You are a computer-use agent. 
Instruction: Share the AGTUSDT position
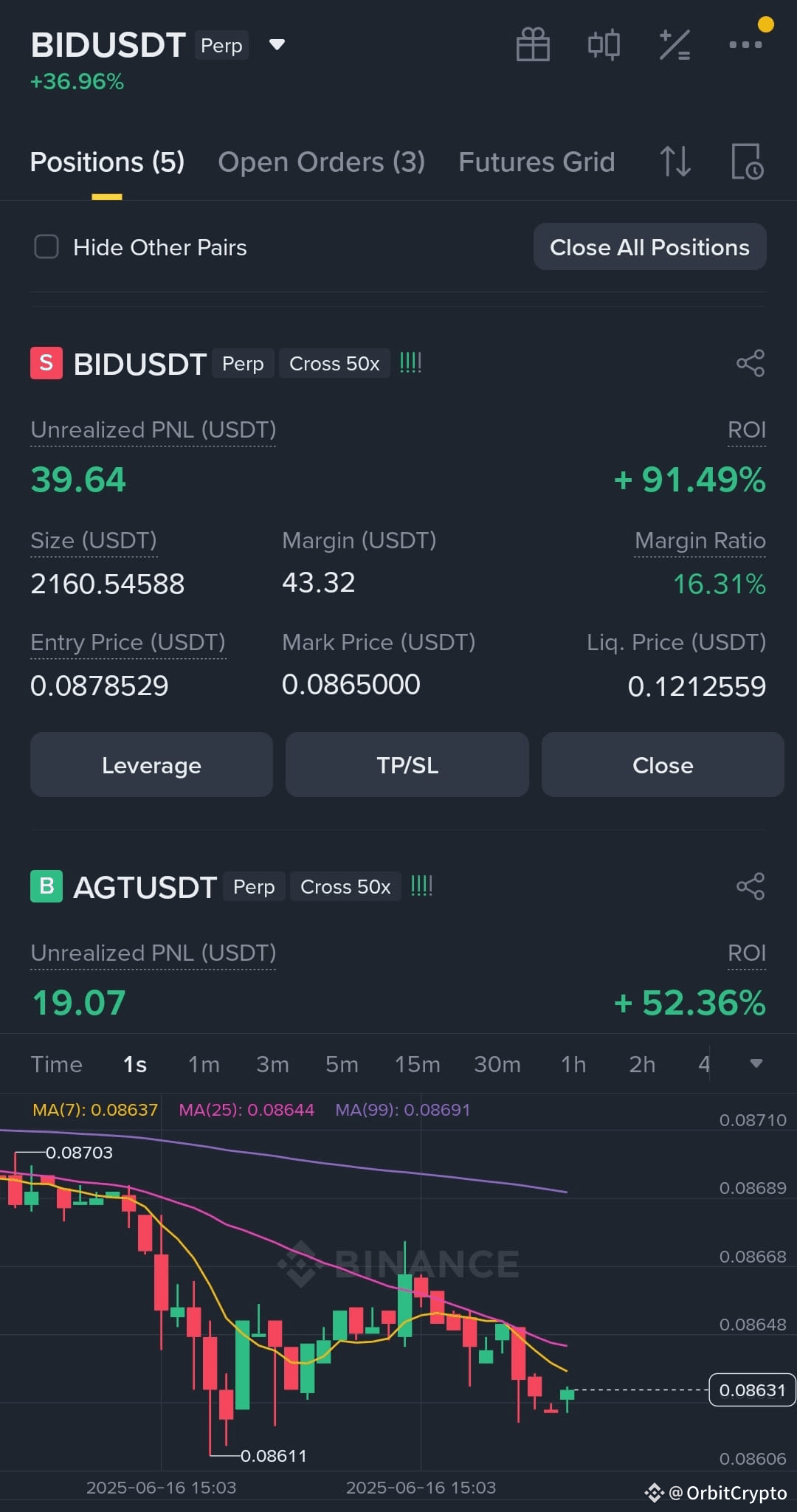pos(751,886)
